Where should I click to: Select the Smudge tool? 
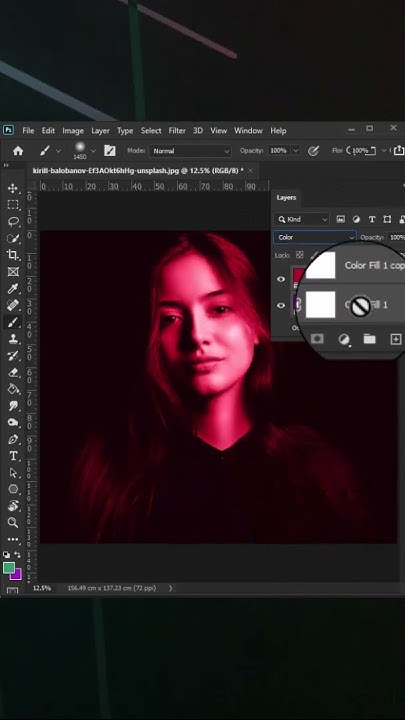[x=13, y=406]
